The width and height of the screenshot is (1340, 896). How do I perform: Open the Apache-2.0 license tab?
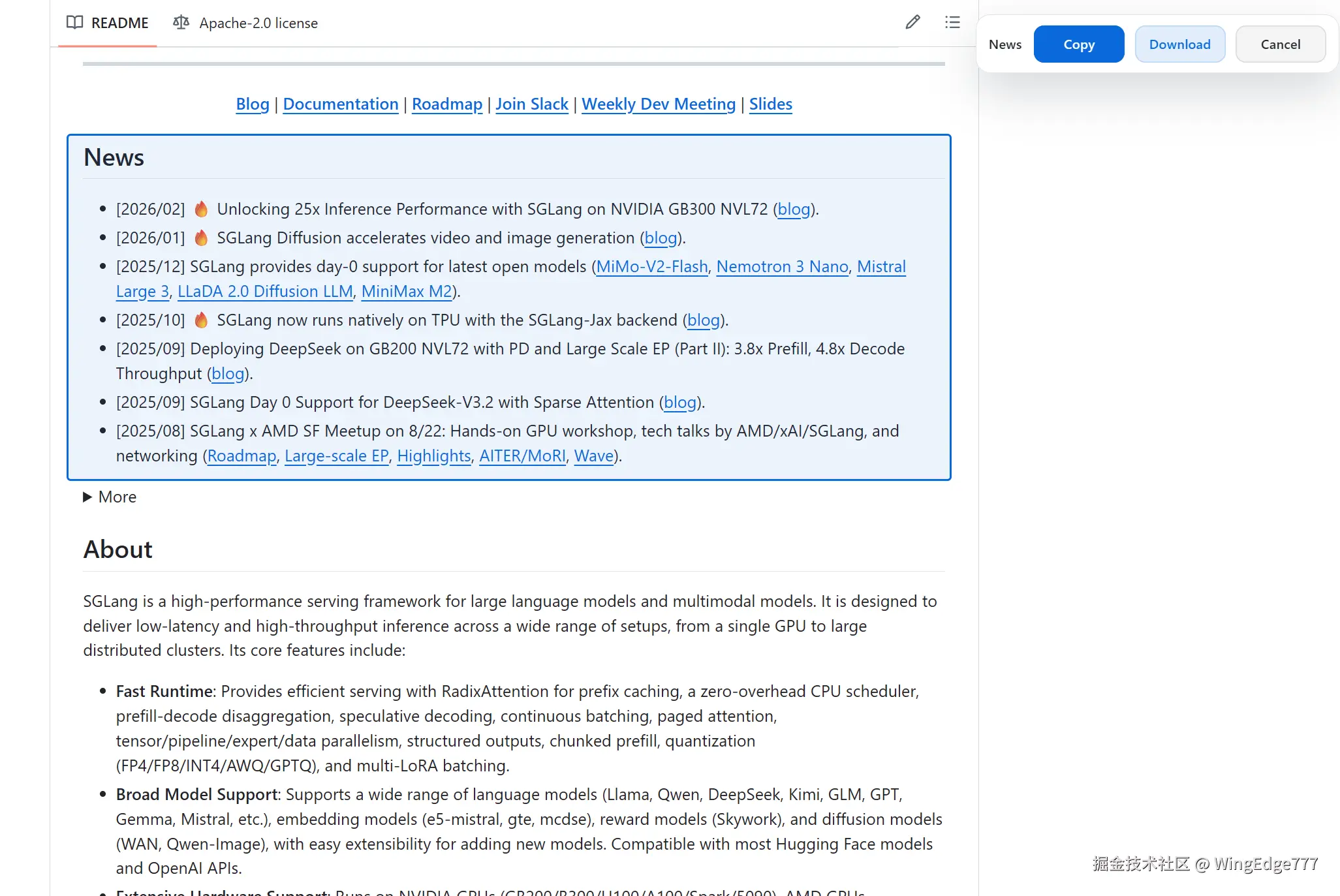click(x=245, y=23)
